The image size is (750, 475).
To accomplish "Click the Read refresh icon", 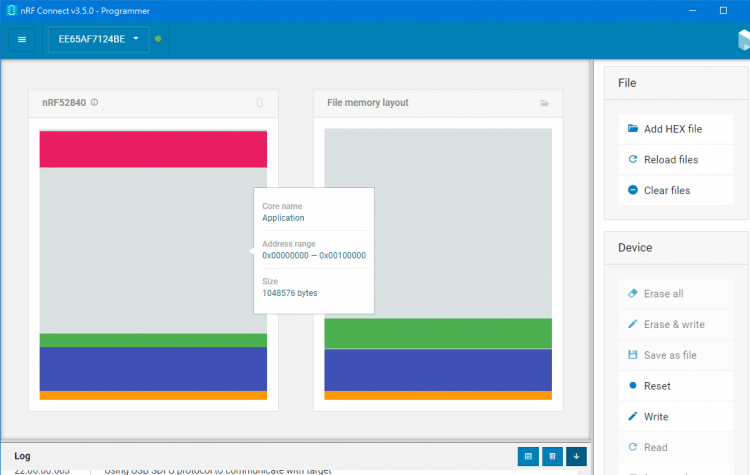I will click(633, 447).
